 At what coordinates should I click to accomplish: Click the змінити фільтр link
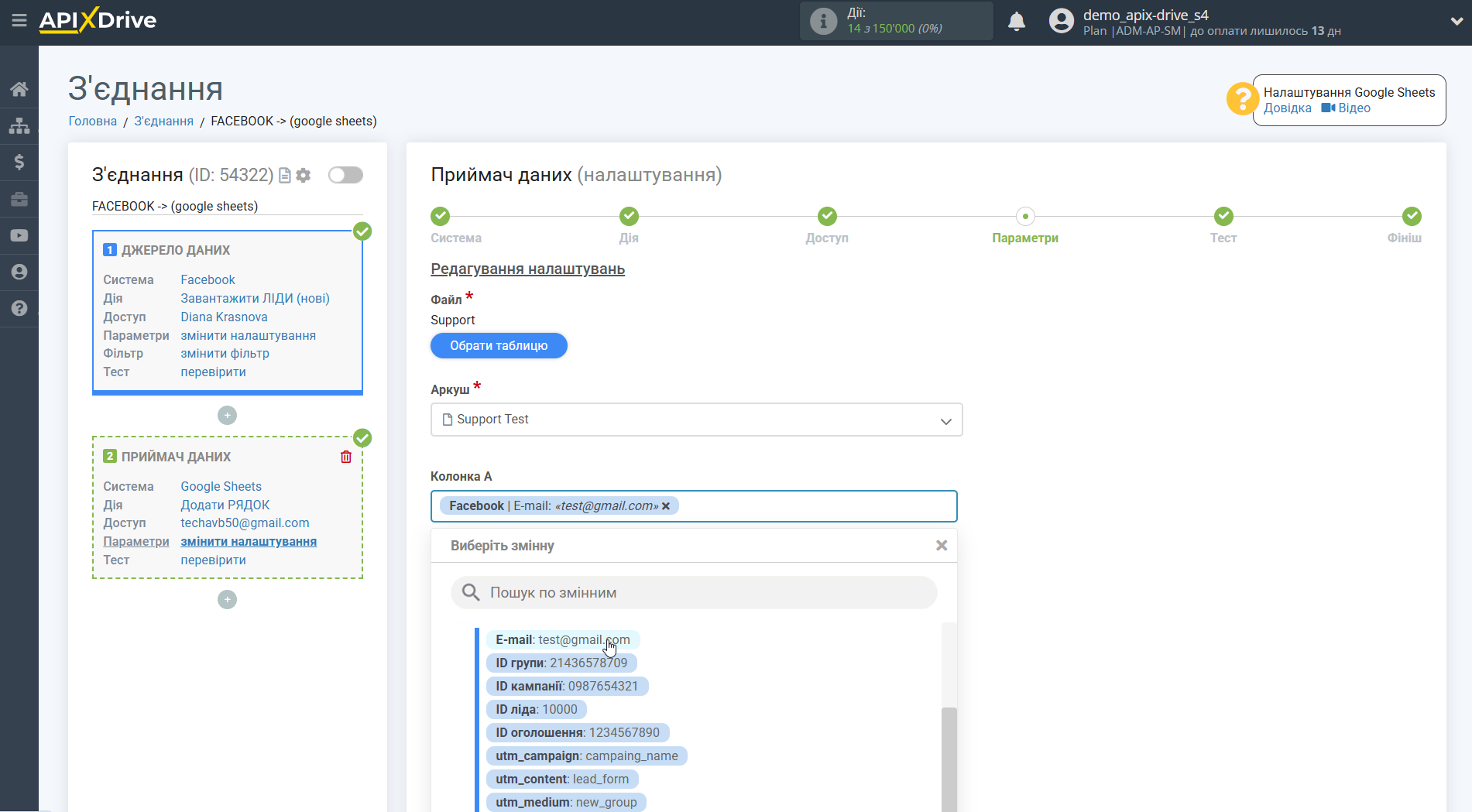click(x=225, y=354)
